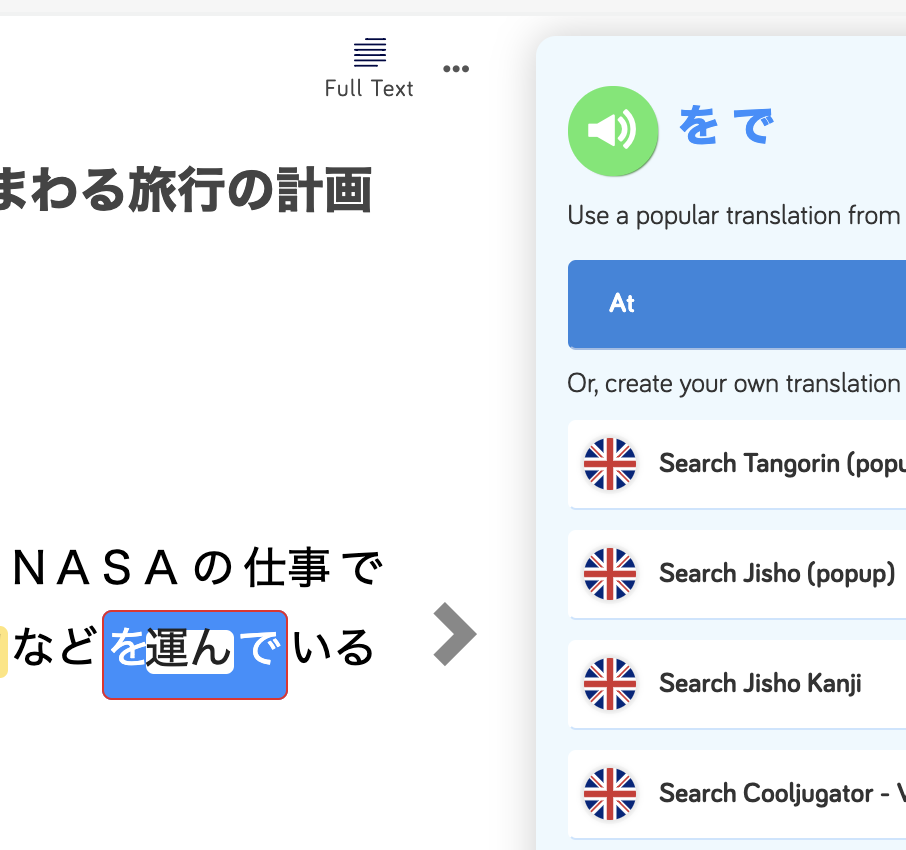Screen dimensions: 906x850
Task: Select the highlighted word 運ん
Action: [190, 651]
